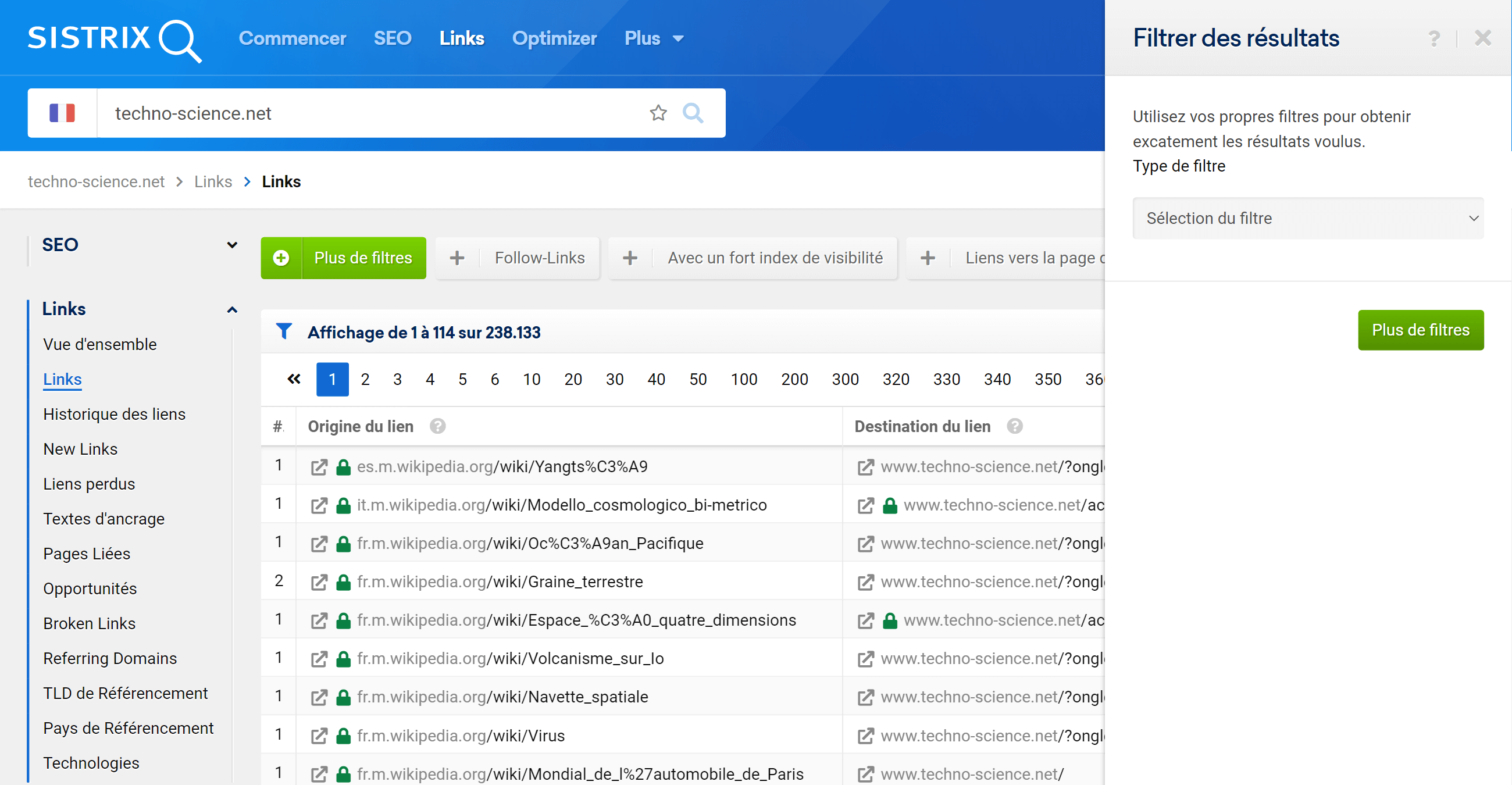The height and width of the screenshot is (785, 1512).
Task: Select Pays de Référencement in sidebar
Action: (129, 728)
